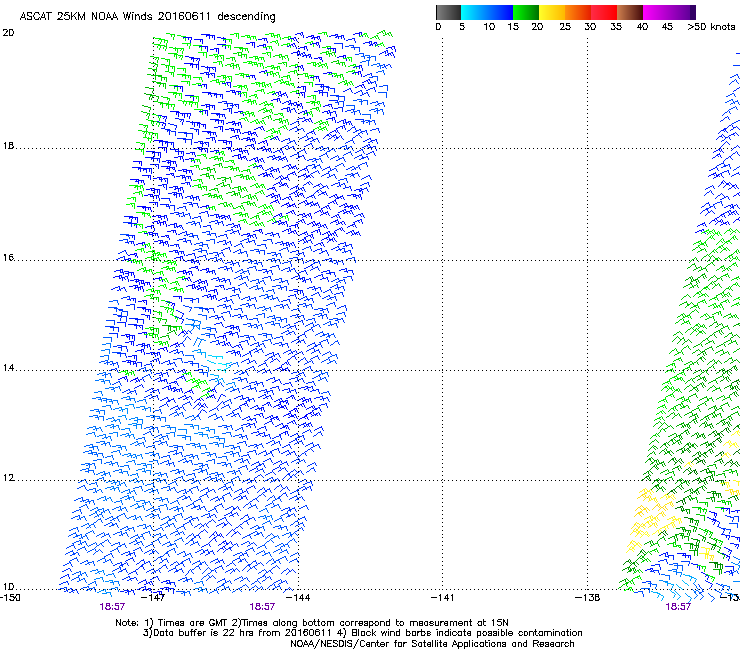The height and width of the screenshot is (650, 740).
Task: Click the longitude axis label '-138'
Action: point(588,598)
